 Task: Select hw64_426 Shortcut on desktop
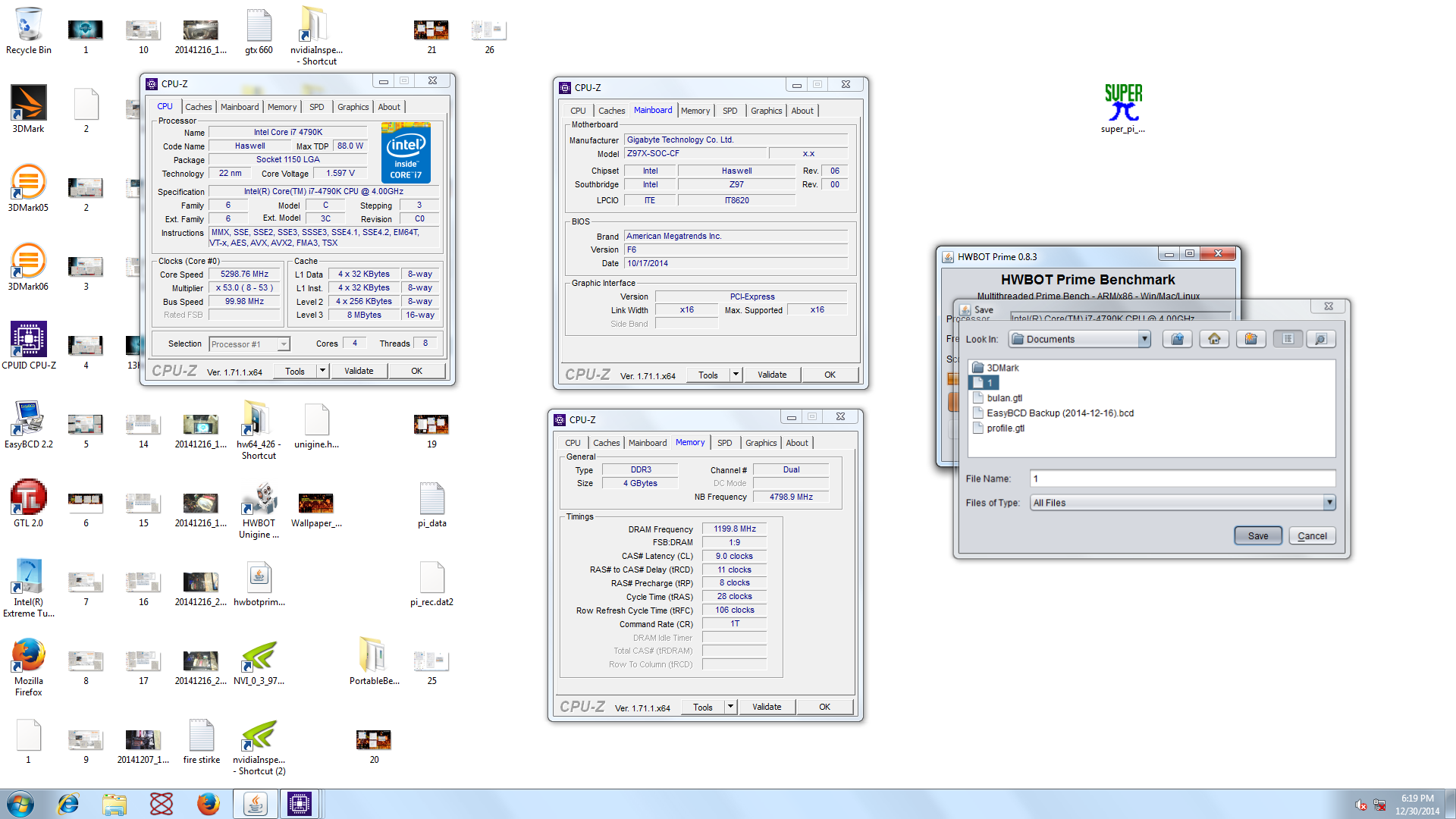coord(259,431)
